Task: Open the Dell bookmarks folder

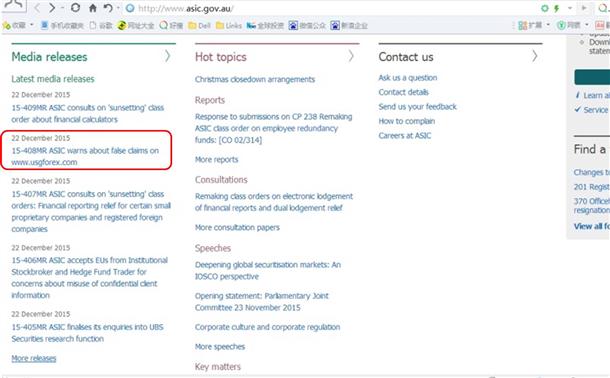Action: pos(199,26)
